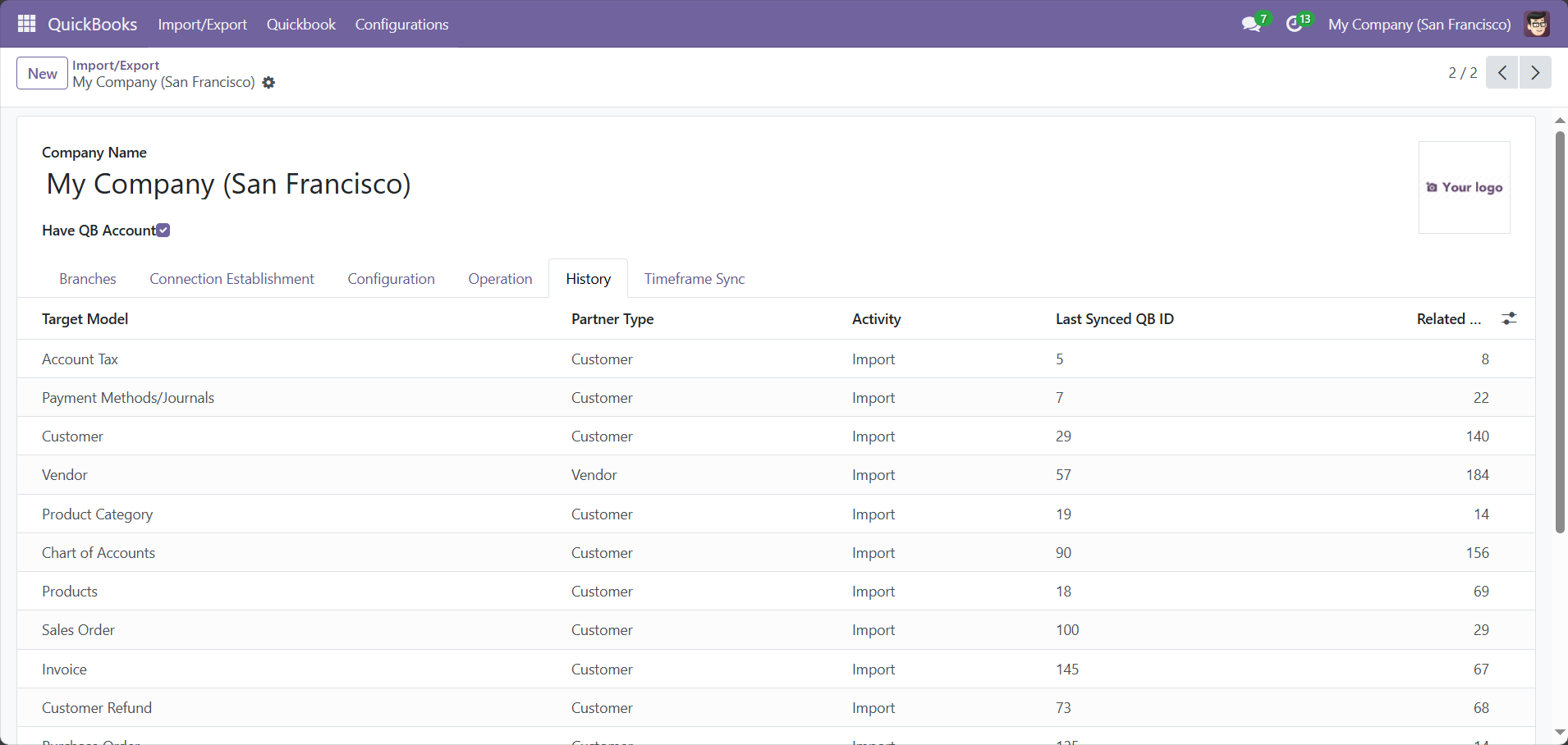Open the Quickbook menu
The image size is (1568, 745).
(x=300, y=24)
